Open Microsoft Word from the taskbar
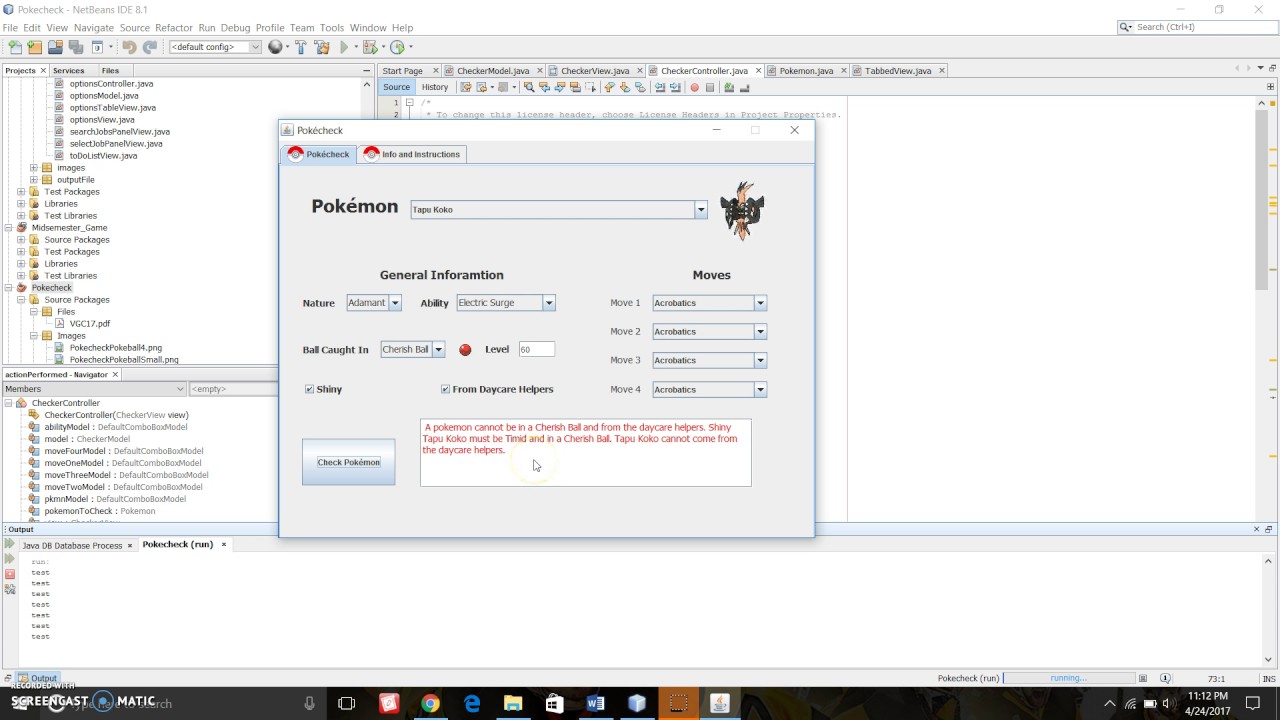 596,703
